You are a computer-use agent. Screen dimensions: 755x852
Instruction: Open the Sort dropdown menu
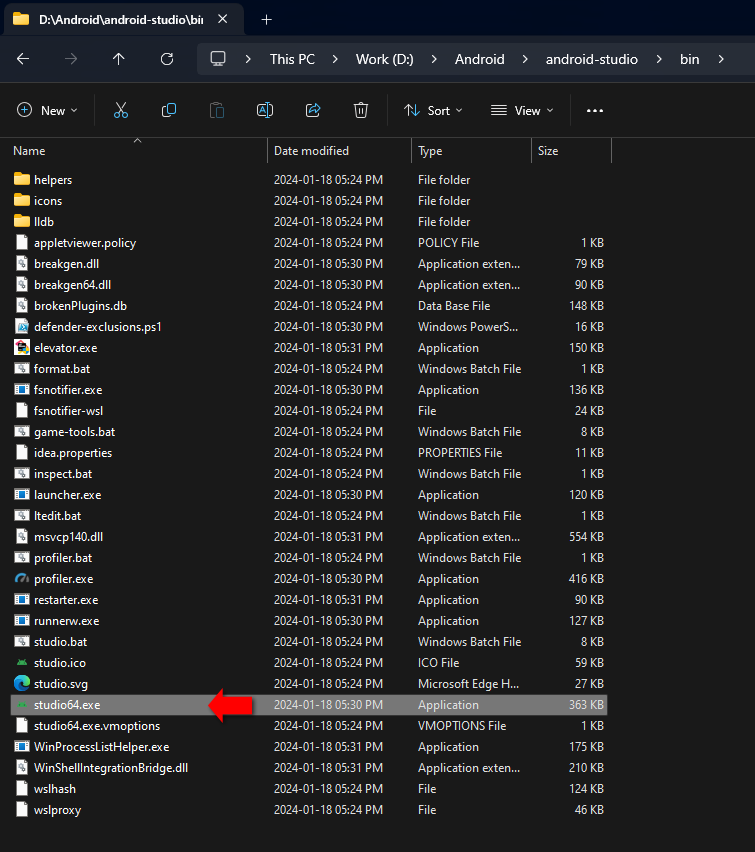(433, 110)
